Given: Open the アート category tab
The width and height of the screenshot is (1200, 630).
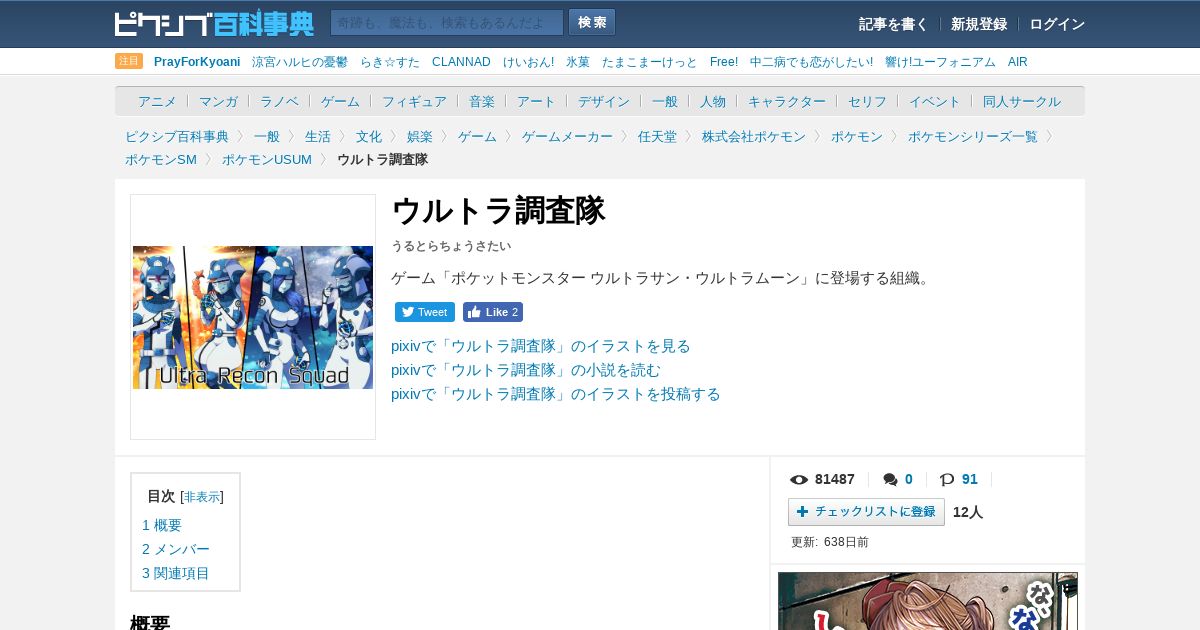Looking at the screenshot, I should (536, 101).
